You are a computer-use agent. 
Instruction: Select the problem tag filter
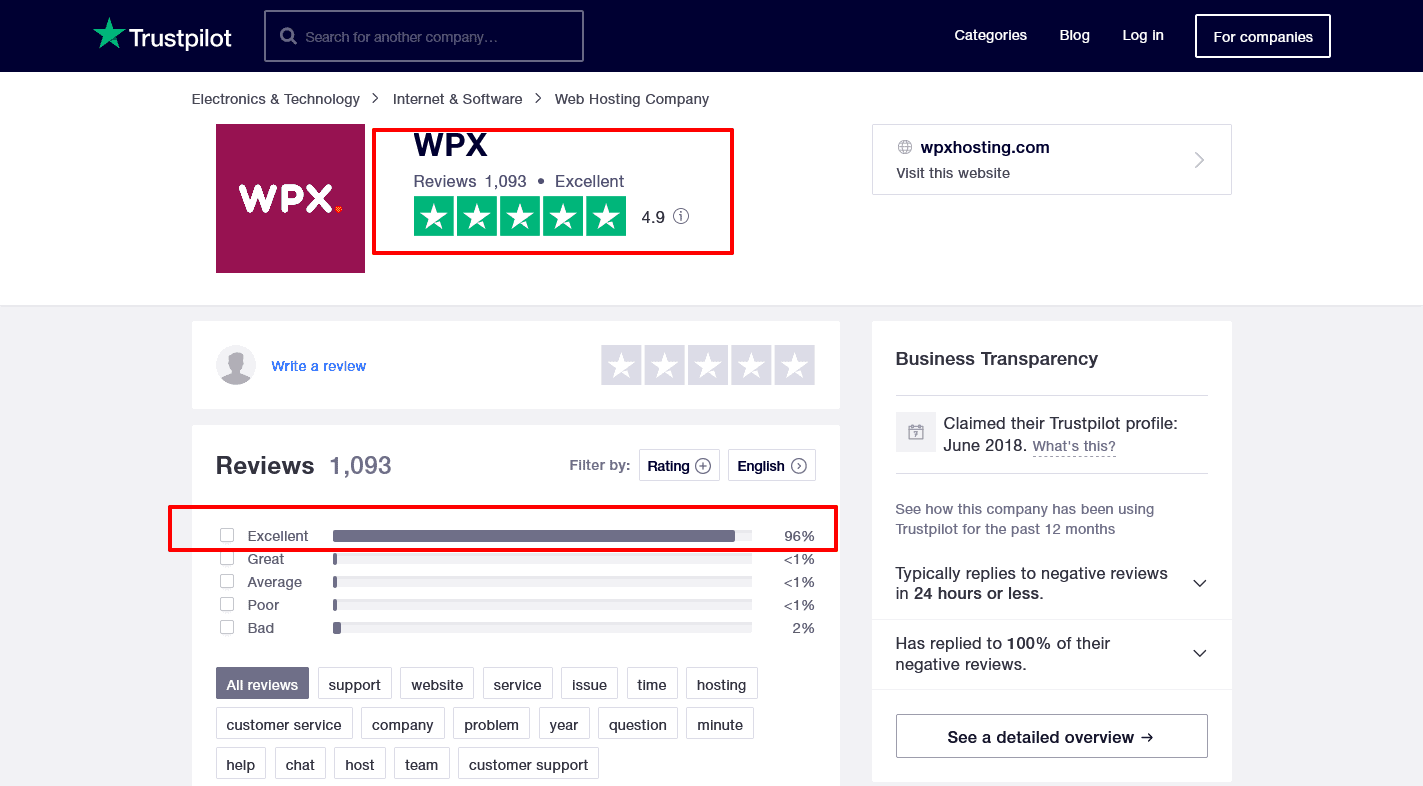tap(492, 724)
